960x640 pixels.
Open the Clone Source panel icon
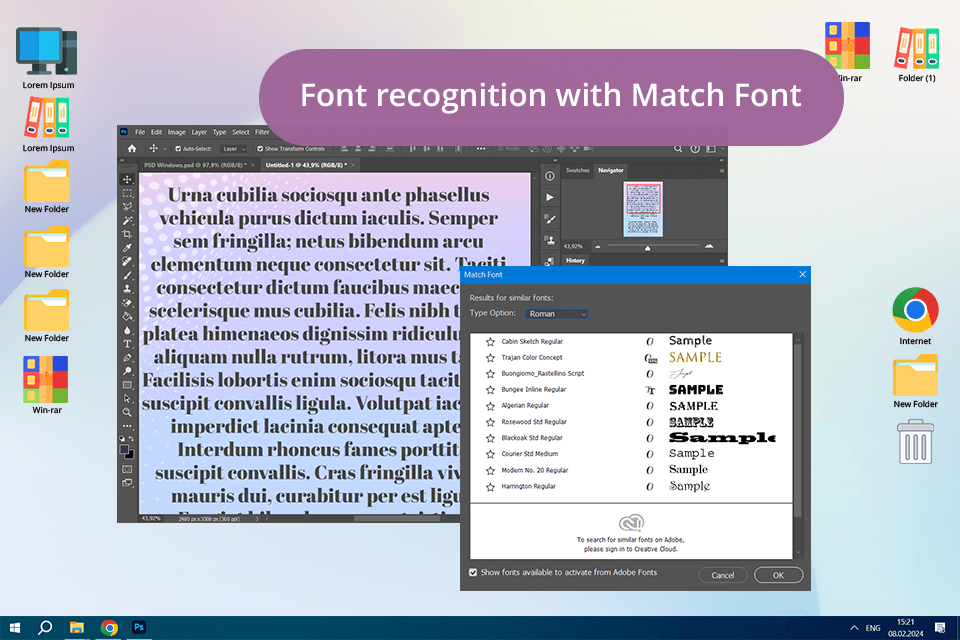pos(550,240)
